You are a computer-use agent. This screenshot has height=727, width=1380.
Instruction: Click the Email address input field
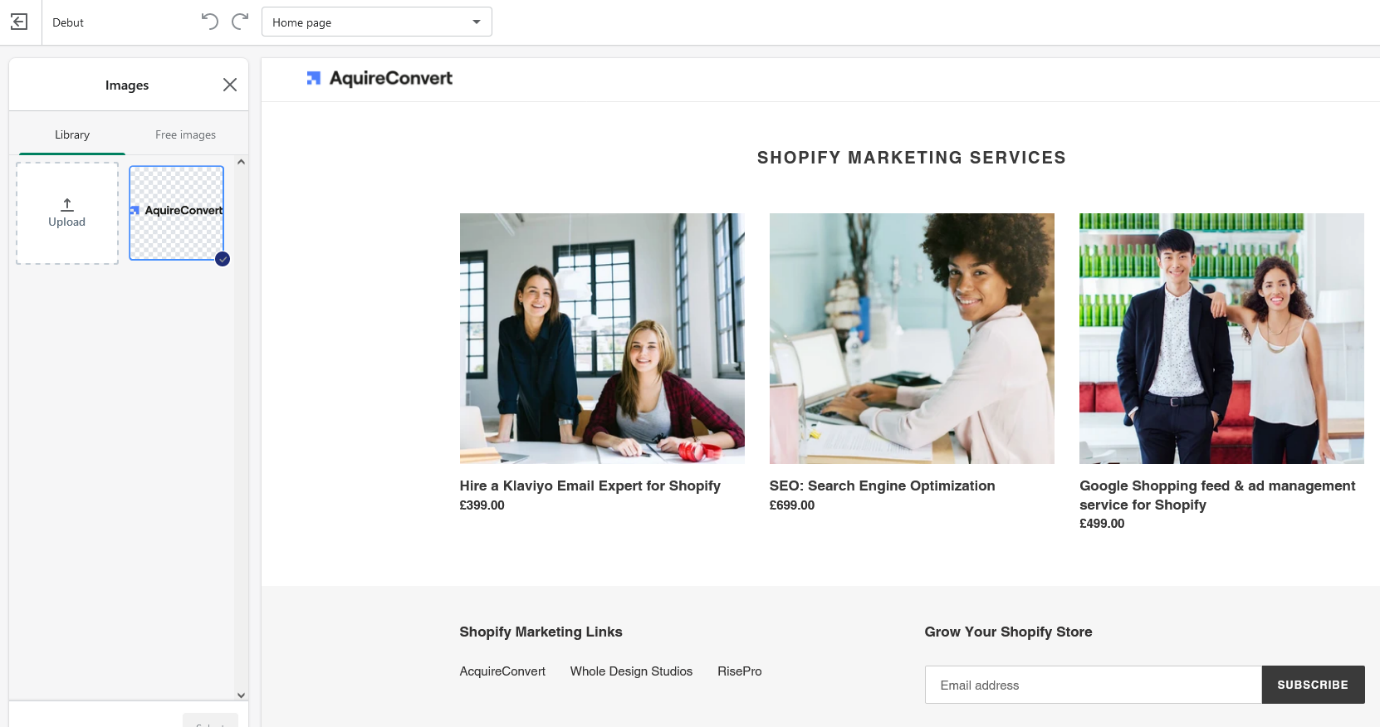[1092, 685]
